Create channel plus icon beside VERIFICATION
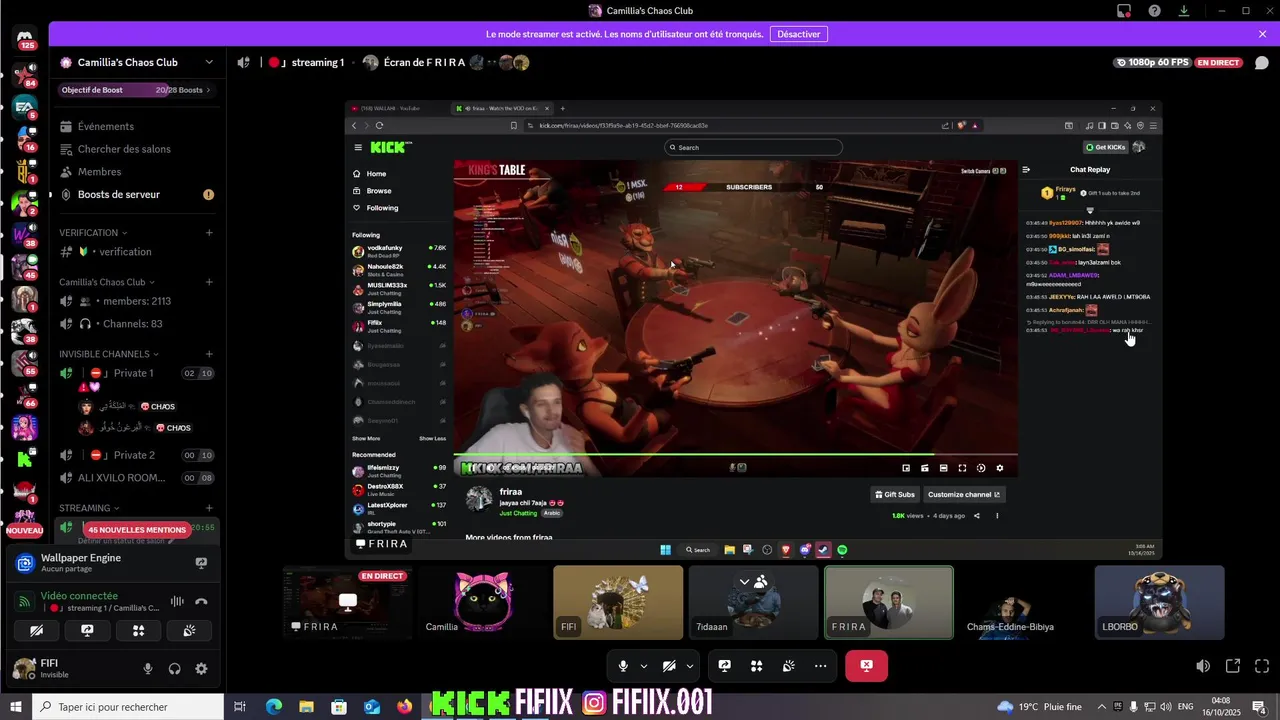Viewport: 1280px width, 720px height. click(209, 232)
